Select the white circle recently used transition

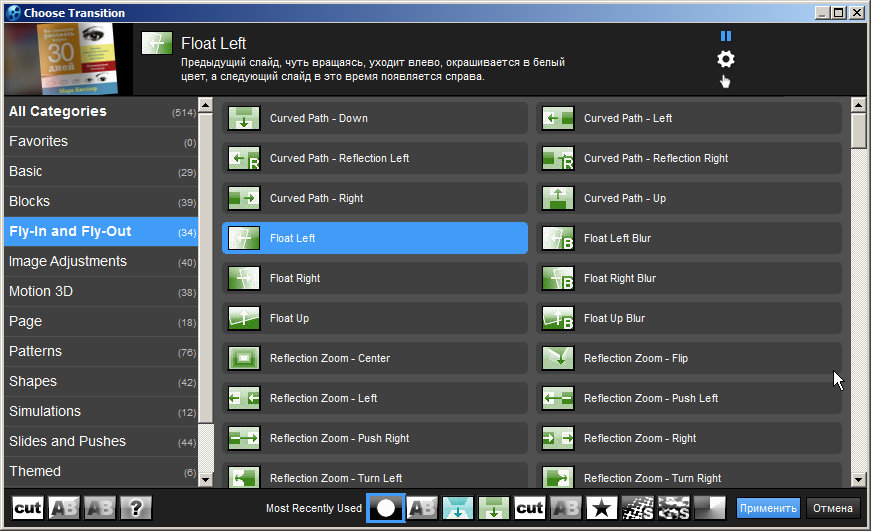point(386,508)
